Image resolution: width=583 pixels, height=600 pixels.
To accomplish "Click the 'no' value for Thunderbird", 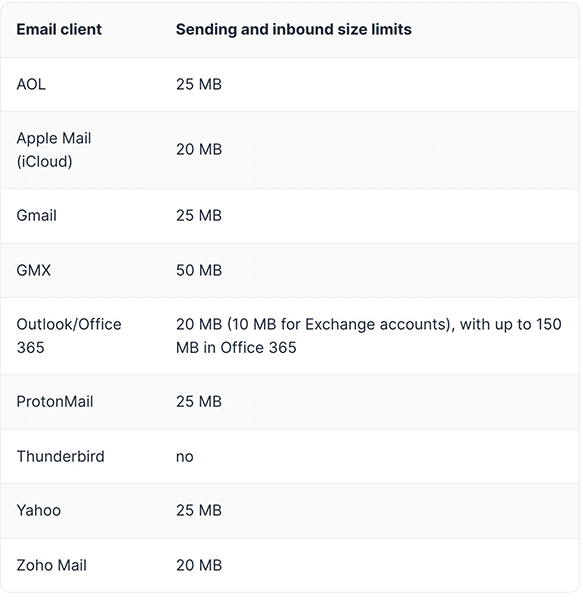I will 184,457.
